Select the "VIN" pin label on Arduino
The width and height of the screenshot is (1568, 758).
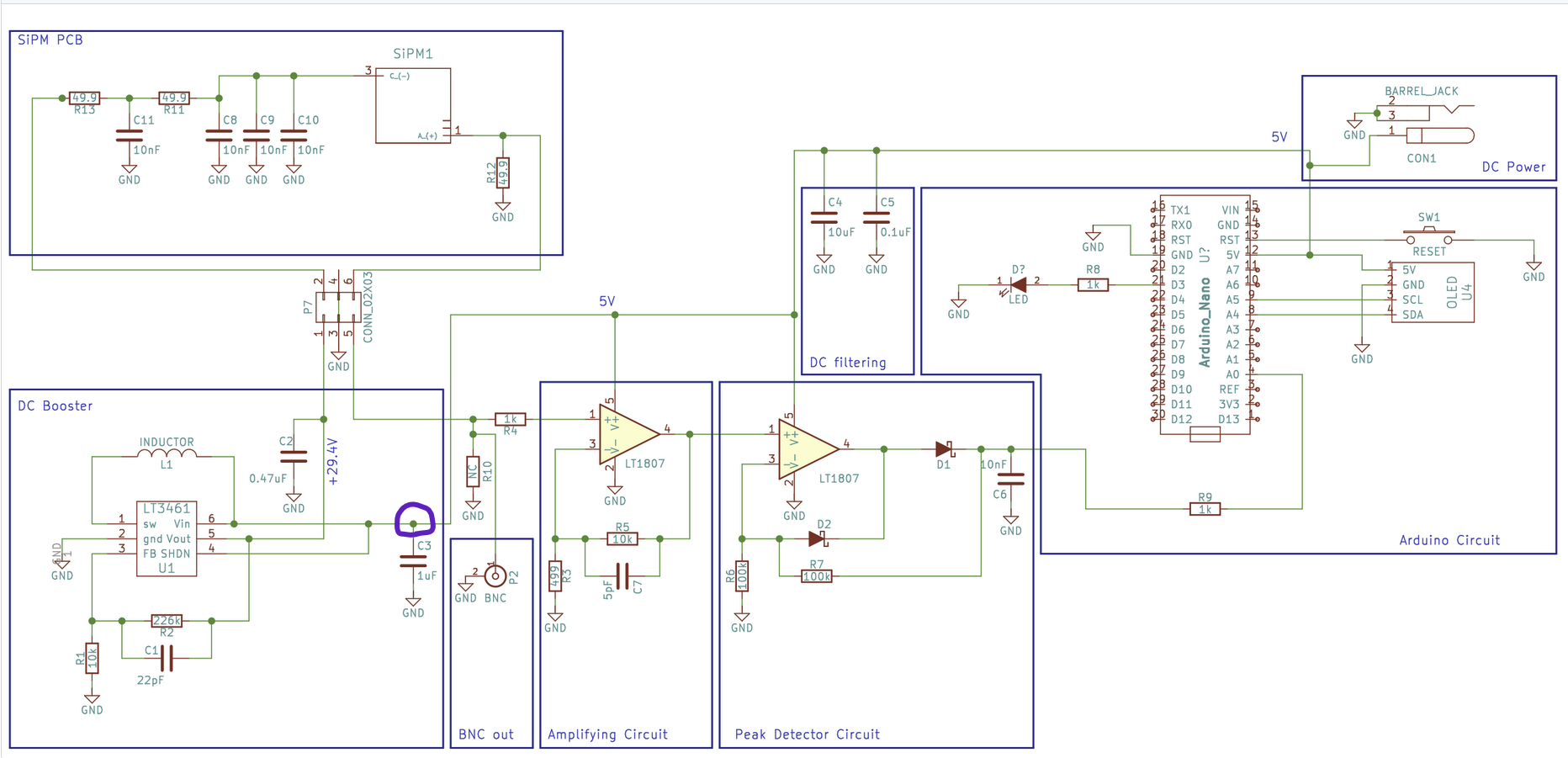pyautogui.click(x=1231, y=210)
